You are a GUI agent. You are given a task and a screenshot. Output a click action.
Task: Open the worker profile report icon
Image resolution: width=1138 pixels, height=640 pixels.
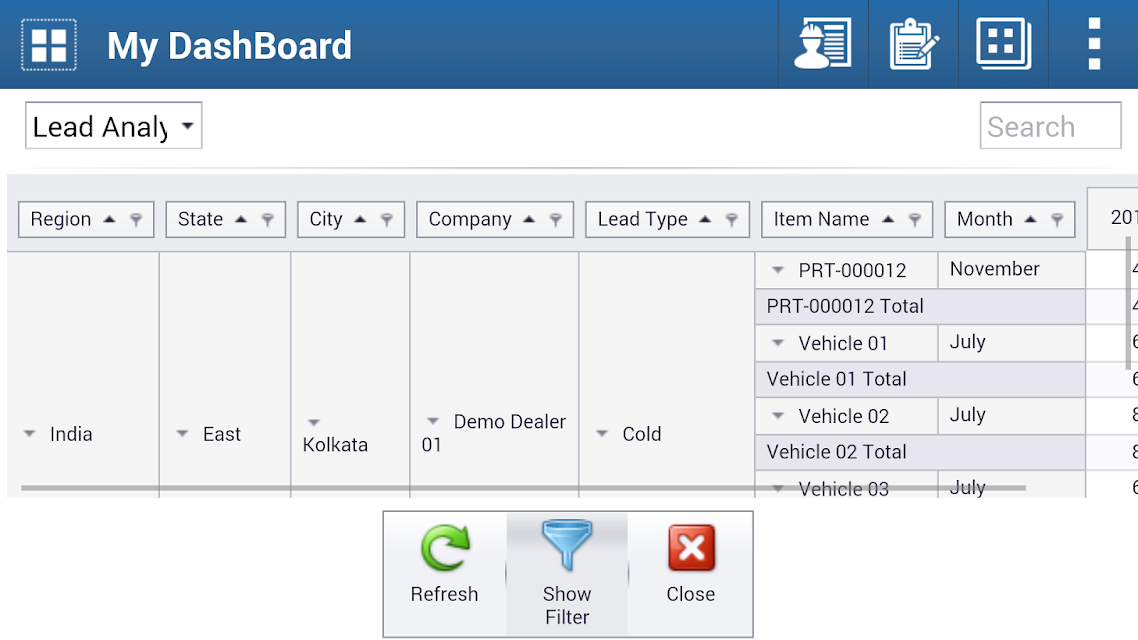coord(823,44)
